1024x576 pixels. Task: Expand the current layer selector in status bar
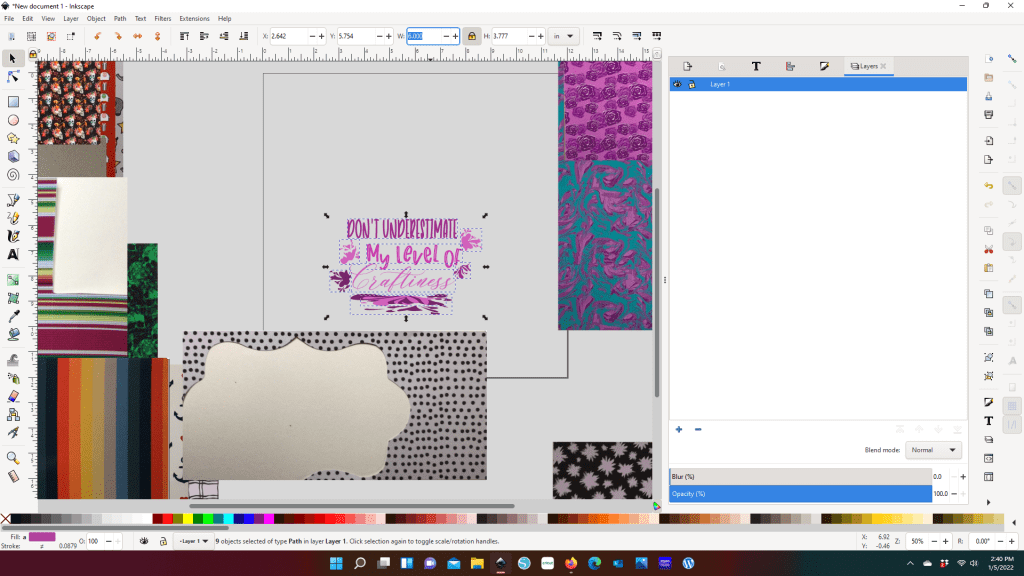click(x=196, y=541)
